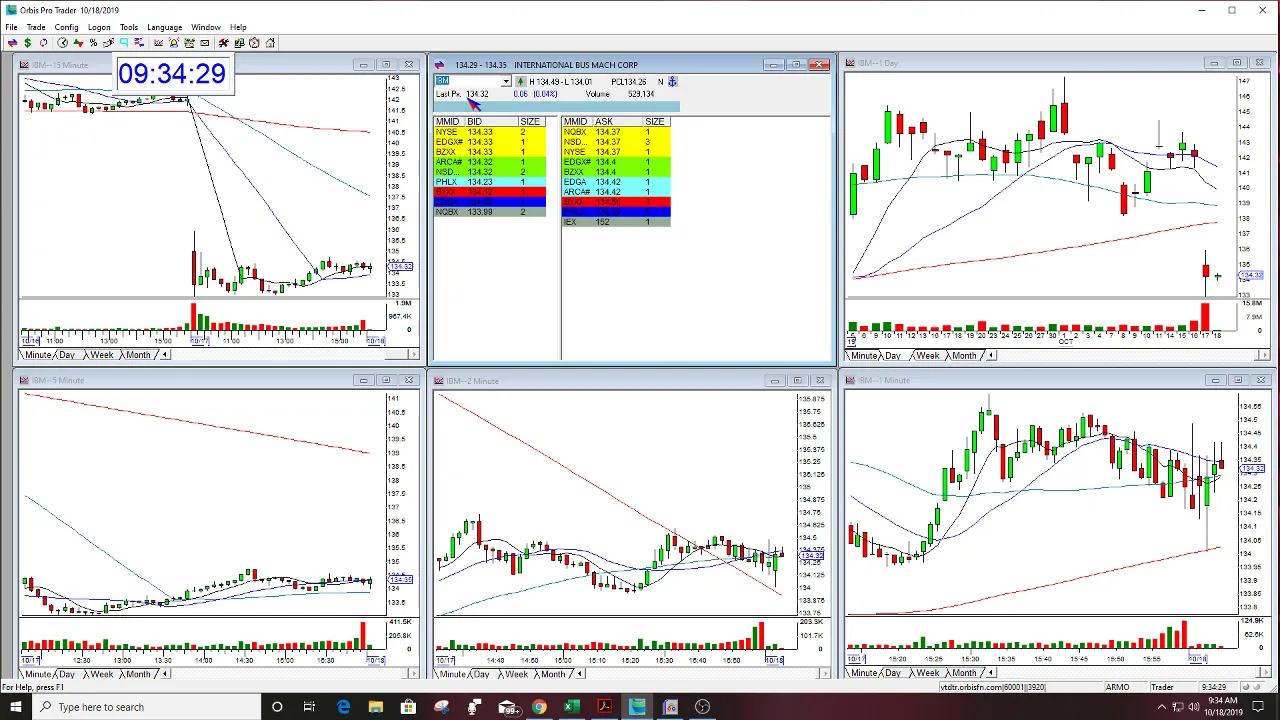
Task: Click the SIZE header of the ask table
Action: (x=655, y=122)
